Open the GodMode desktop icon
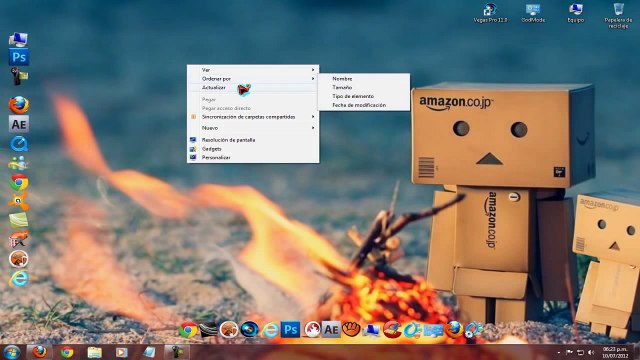This screenshot has height=360, width=640. click(x=533, y=13)
